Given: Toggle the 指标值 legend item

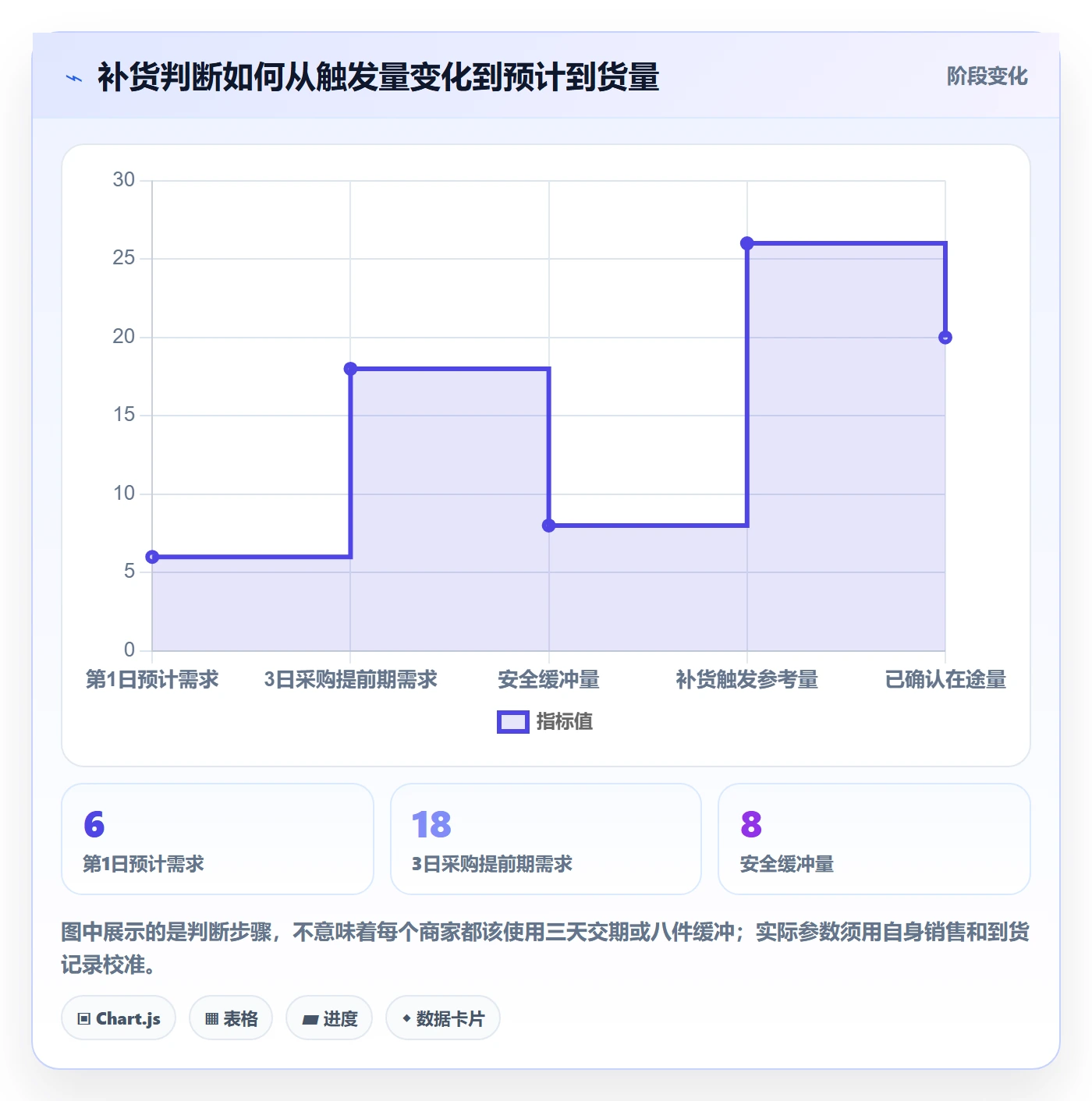Looking at the screenshot, I should [545, 722].
